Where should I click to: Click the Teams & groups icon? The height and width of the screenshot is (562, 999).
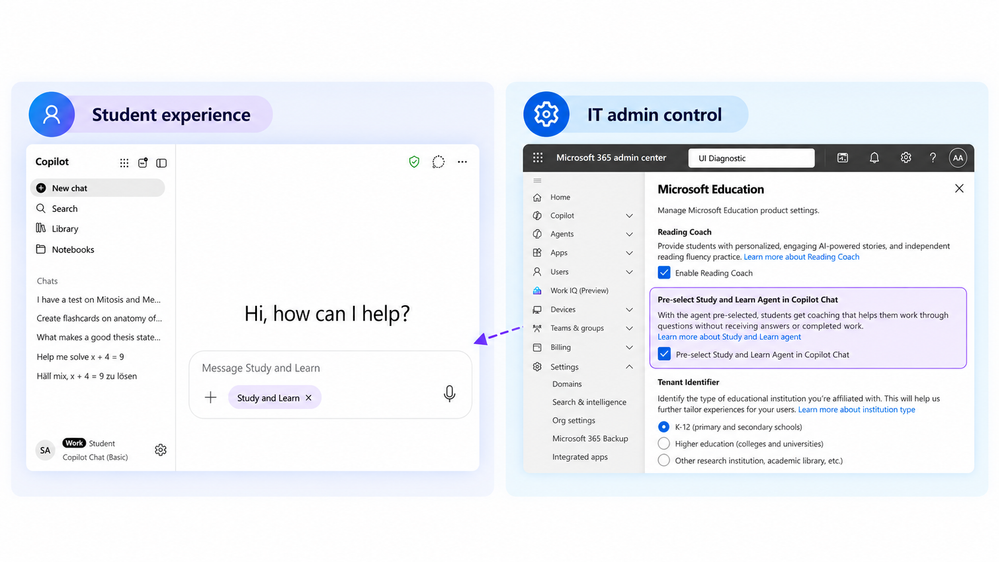(537, 328)
